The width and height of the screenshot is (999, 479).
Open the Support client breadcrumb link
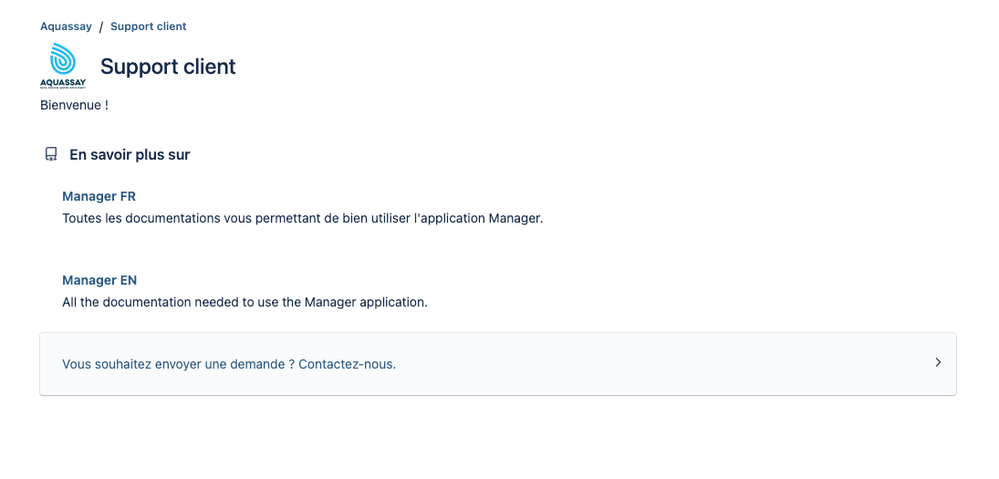coord(148,27)
